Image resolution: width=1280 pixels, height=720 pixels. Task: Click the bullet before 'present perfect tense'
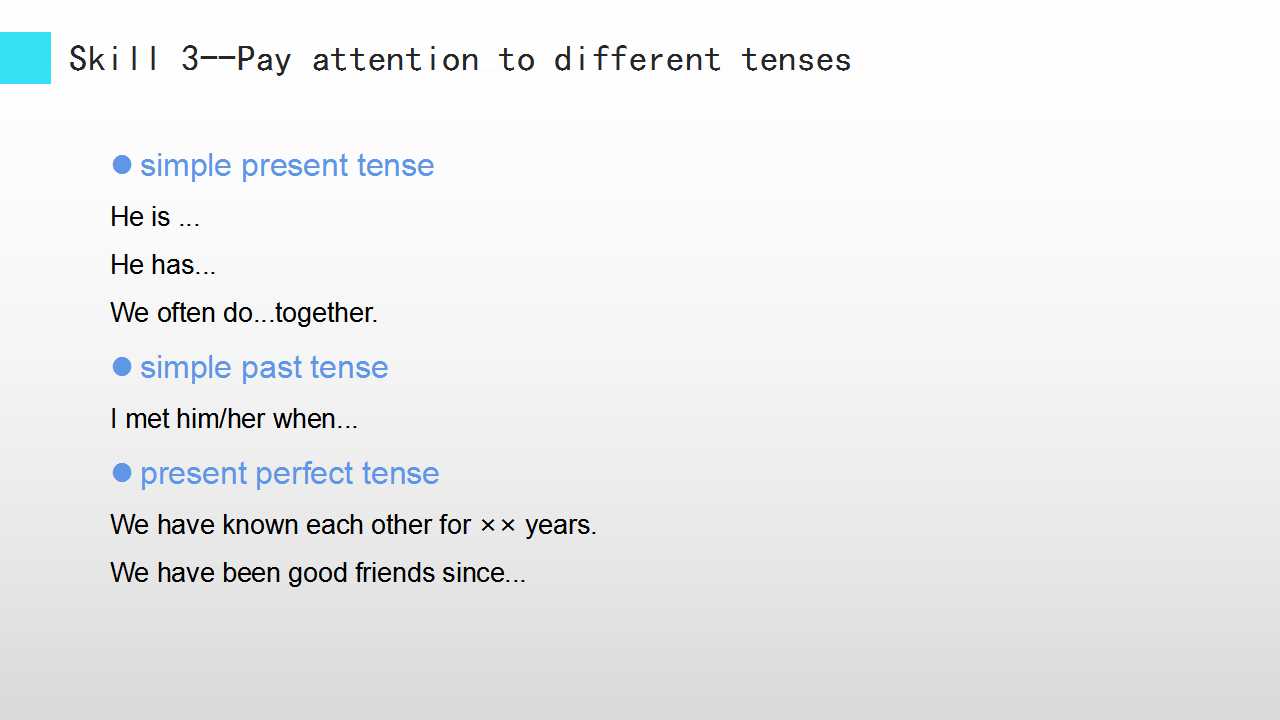click(x=122, y=472)
